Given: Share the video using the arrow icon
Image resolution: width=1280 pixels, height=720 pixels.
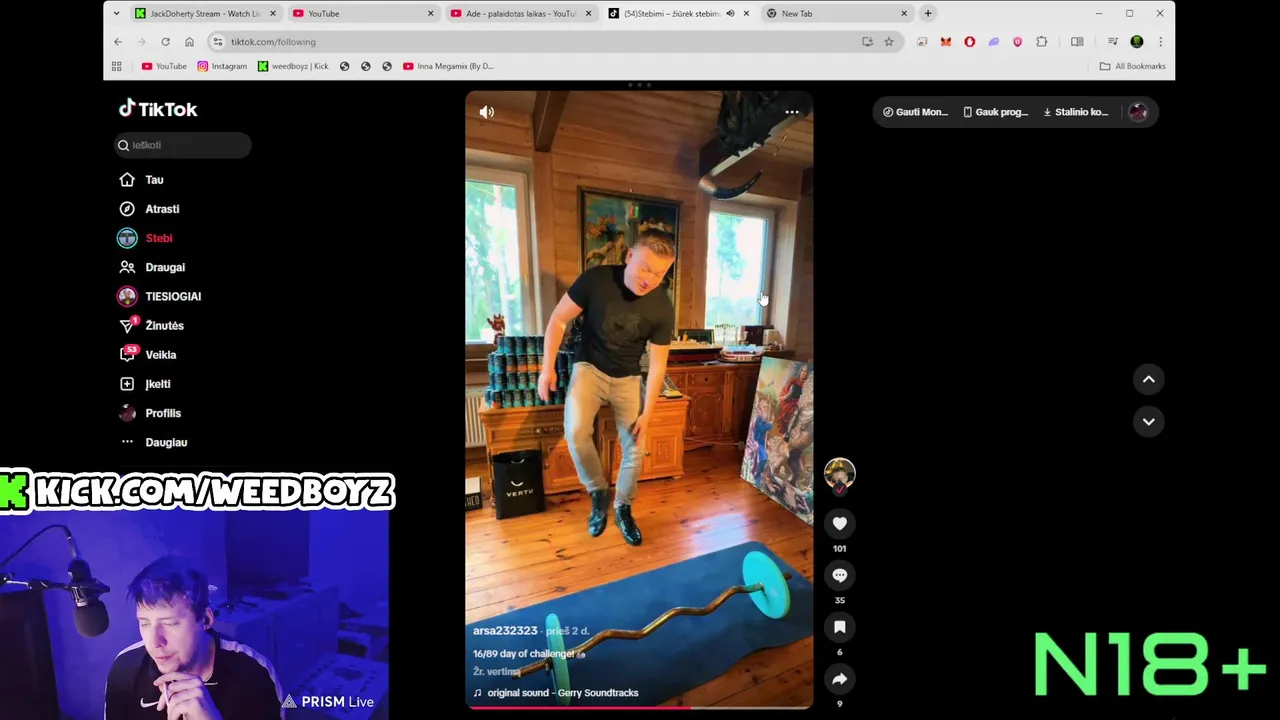Looking at the screenshot, I should point(840,679).
